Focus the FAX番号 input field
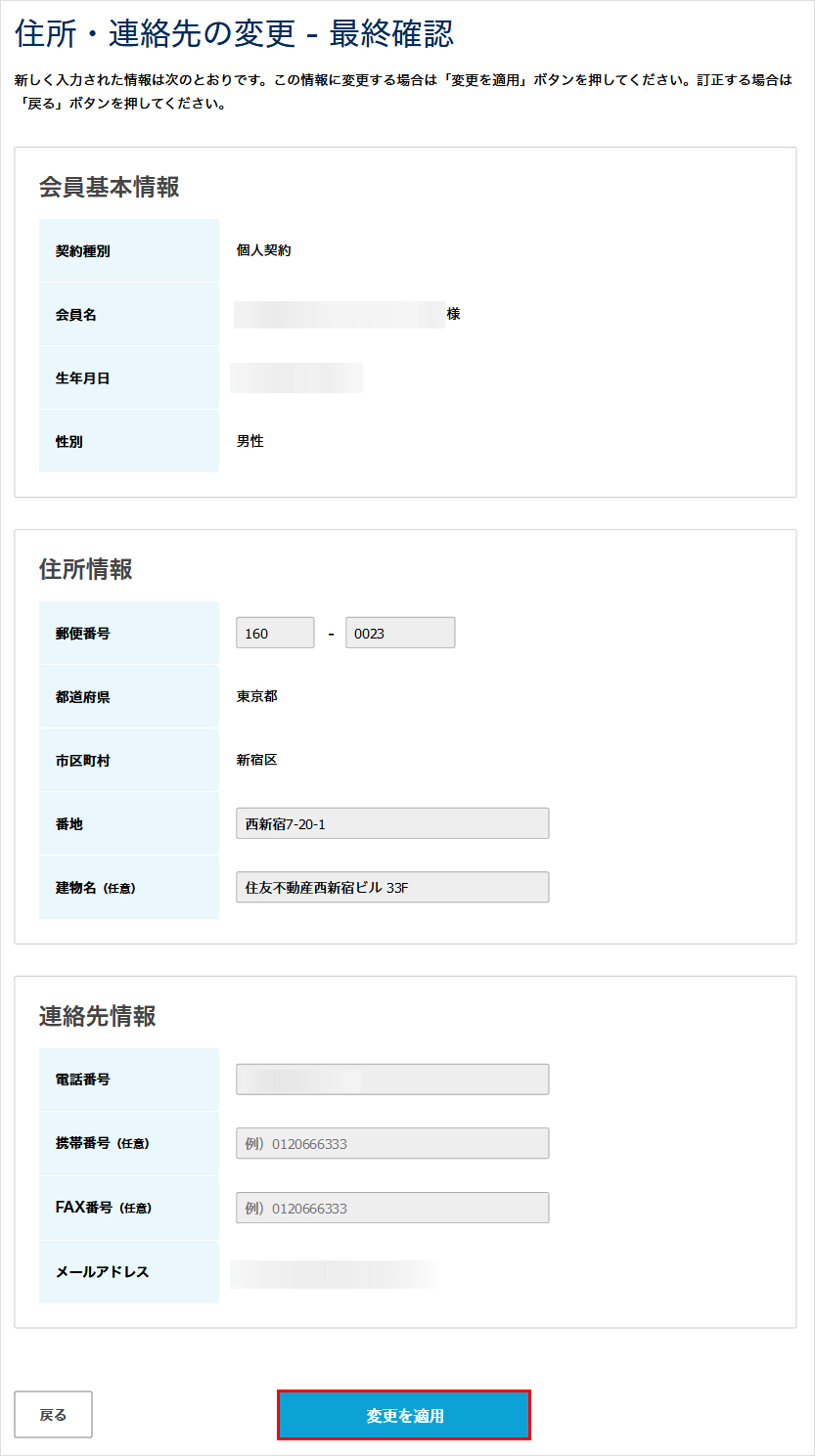The width and height of the screenshot is (815, 1456). click(392, 1208)
